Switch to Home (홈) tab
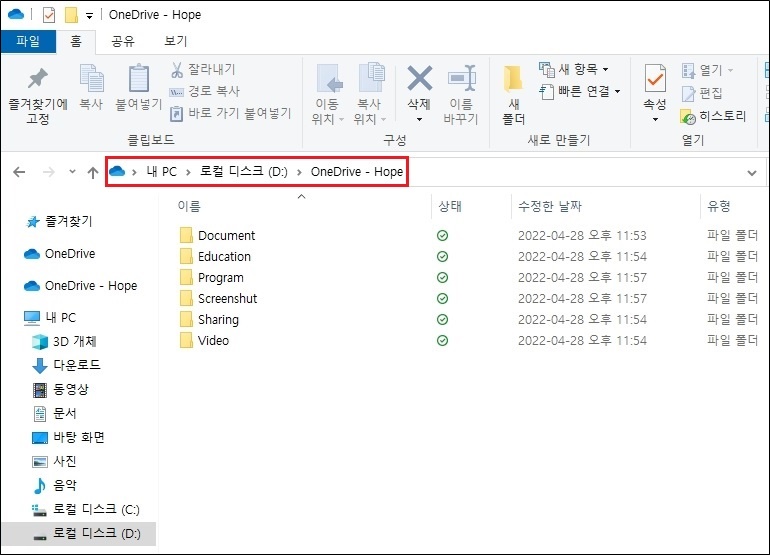Screen dimensions: 770x555 pyautogui.click(x=76, y=41)
